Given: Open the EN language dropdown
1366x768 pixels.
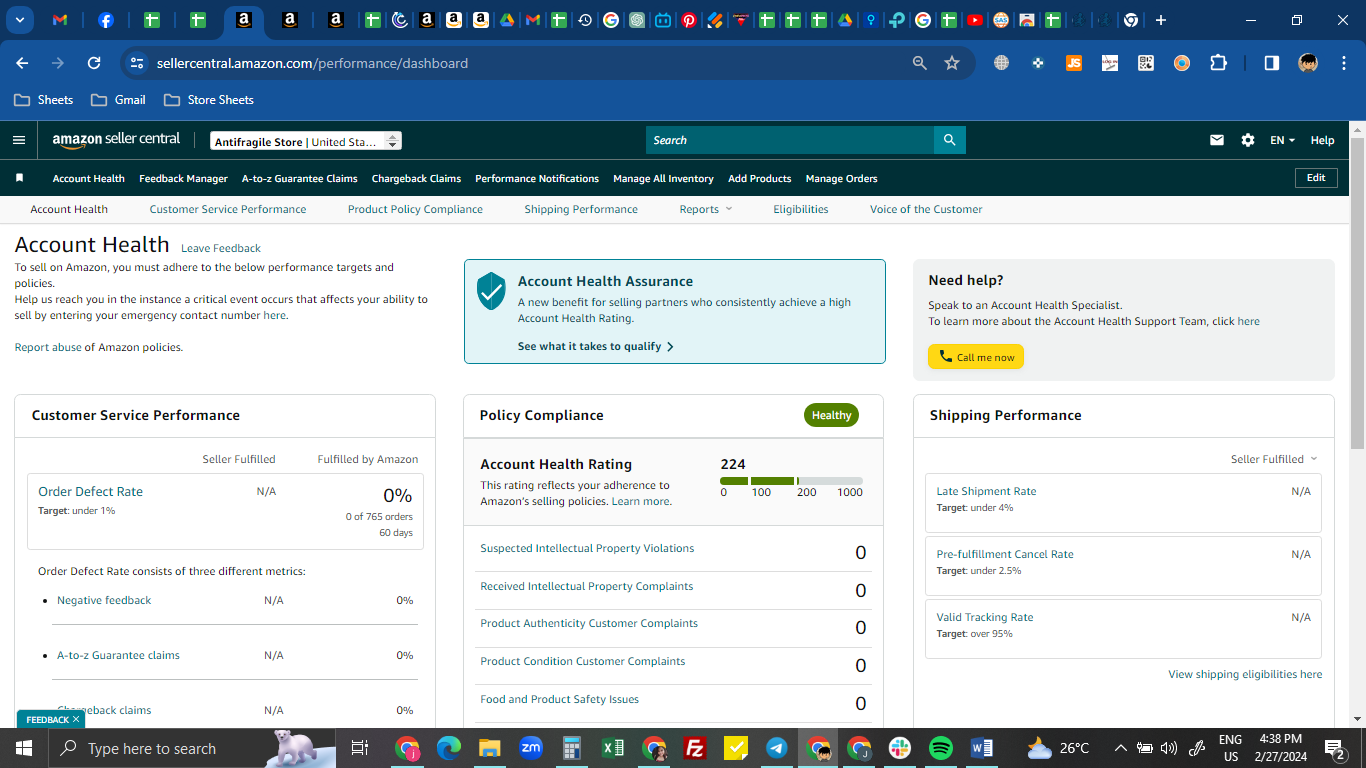Looking at the screenshot, I should pos(1282,140).
